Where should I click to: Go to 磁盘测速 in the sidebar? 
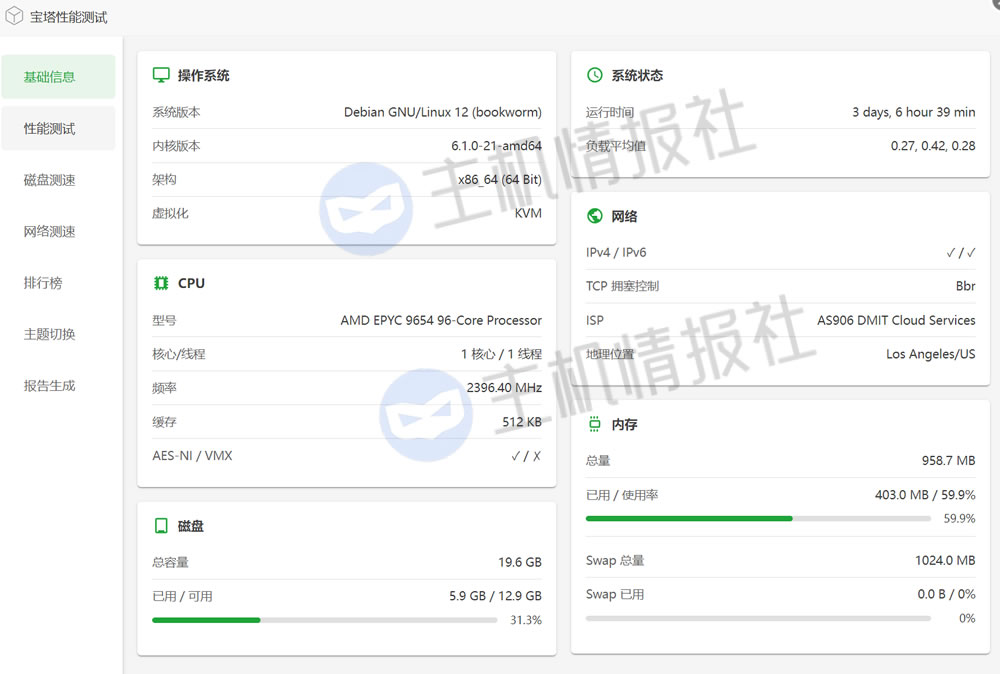pyautogui.click(x=50, y=180)
